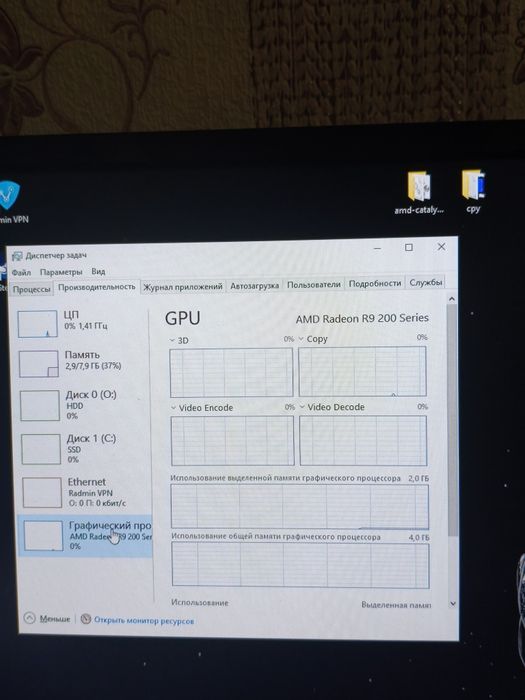This screenshot has width=525, height=700.
Task: Click the 4,0 ГБ memory value
Action: coord(419,538)
